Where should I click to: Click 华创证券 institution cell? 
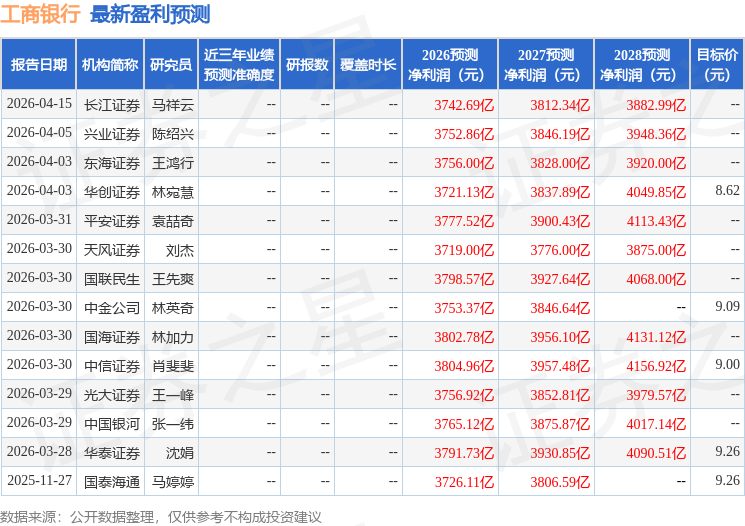pos(112,192)
